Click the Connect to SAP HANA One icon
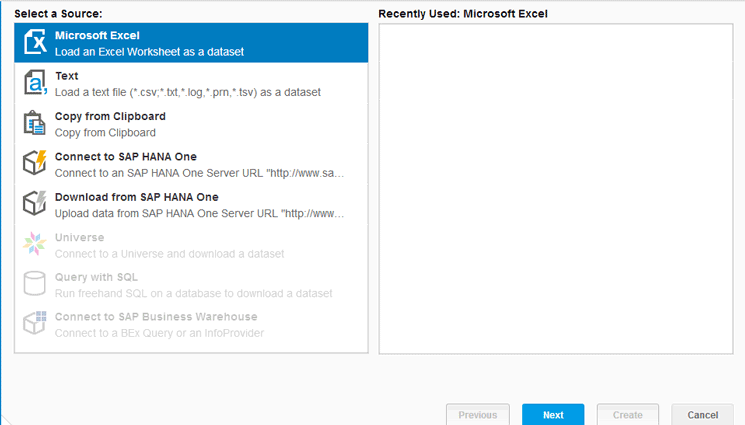The image size is (745, 425). pos(35,164)
